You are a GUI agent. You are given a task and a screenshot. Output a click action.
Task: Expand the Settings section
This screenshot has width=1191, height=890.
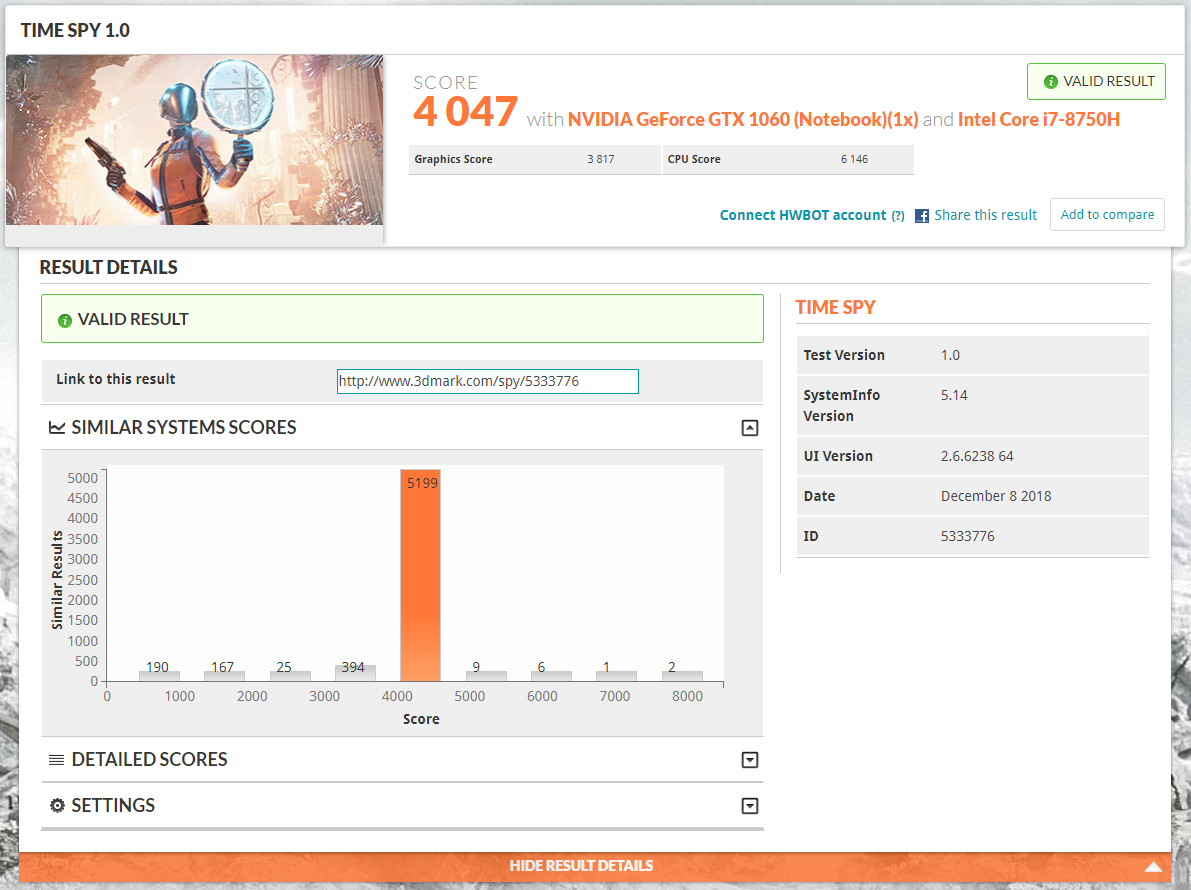point(750,806)
